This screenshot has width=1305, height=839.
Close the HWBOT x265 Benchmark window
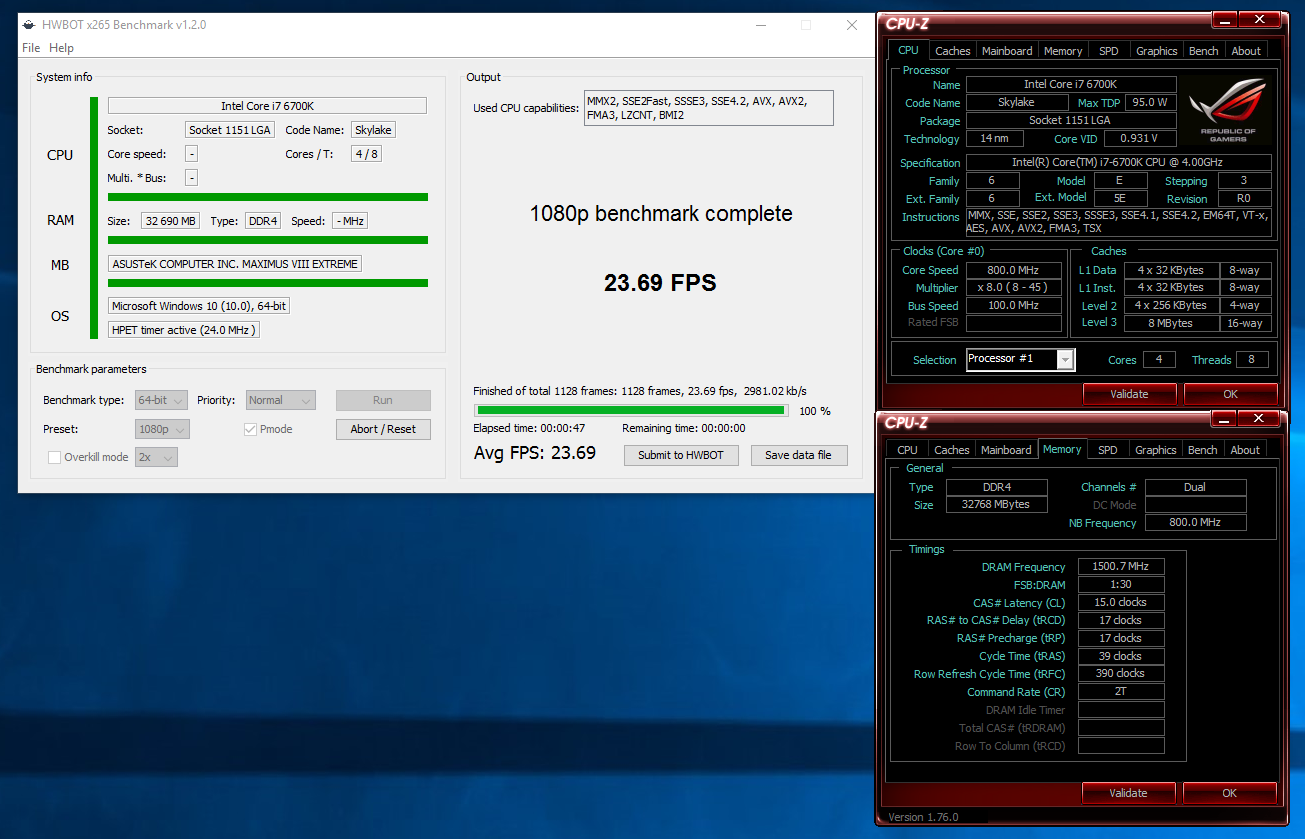tap(851, 25)
